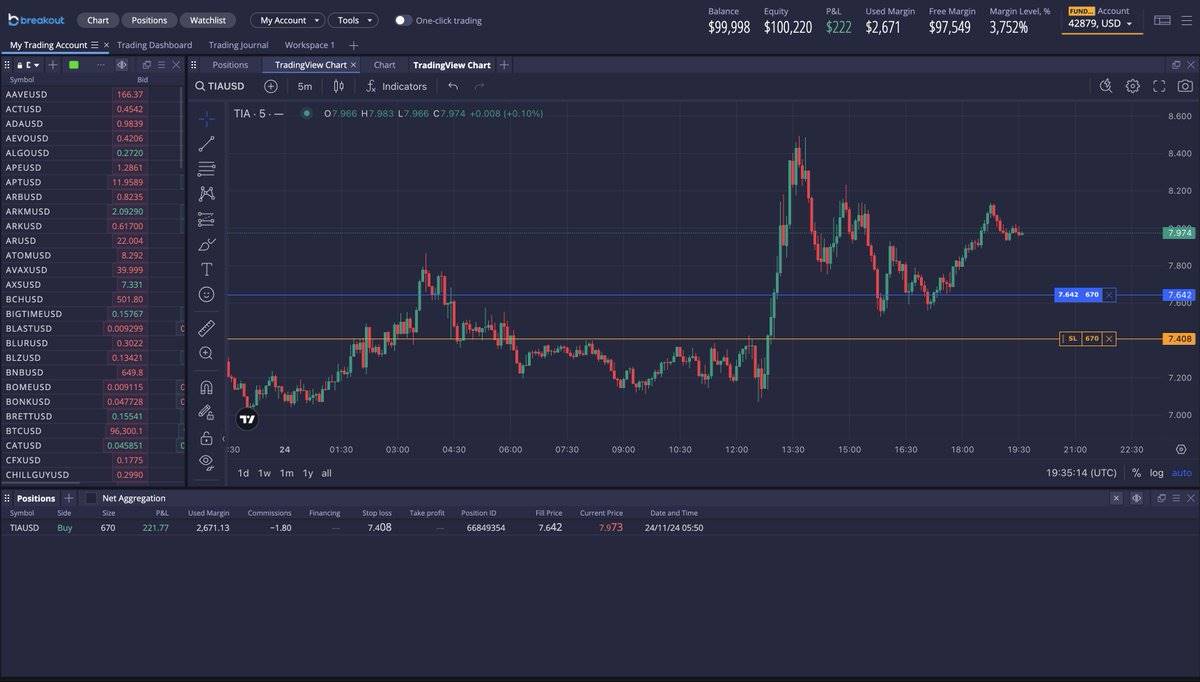
Task: Expand the Tools dropdown menu
Action: click(x=353, y=20)
